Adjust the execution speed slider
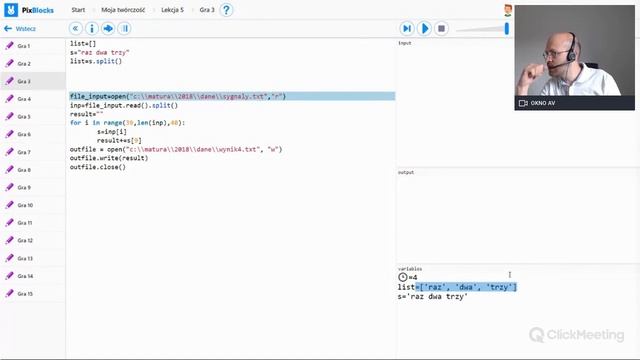Image resolution: width=640 pixels, height=360 pixels. point(507,29)
